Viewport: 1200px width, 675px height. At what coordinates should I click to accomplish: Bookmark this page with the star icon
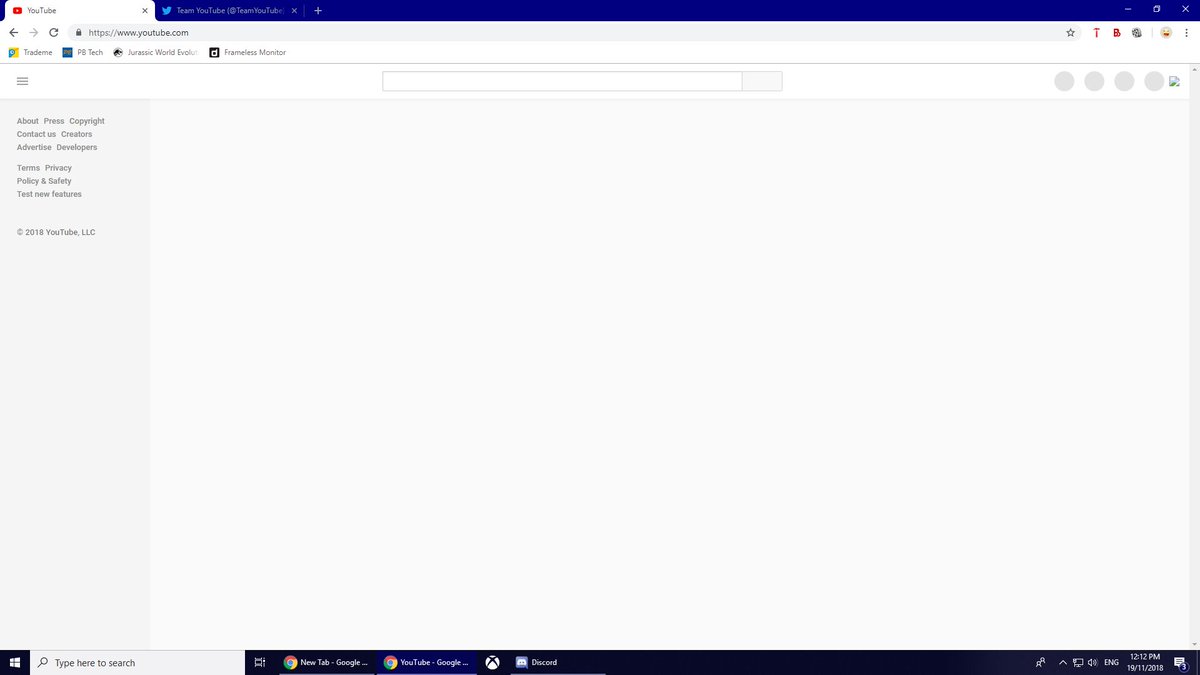pyautogui.click(x=1070, y=32)
